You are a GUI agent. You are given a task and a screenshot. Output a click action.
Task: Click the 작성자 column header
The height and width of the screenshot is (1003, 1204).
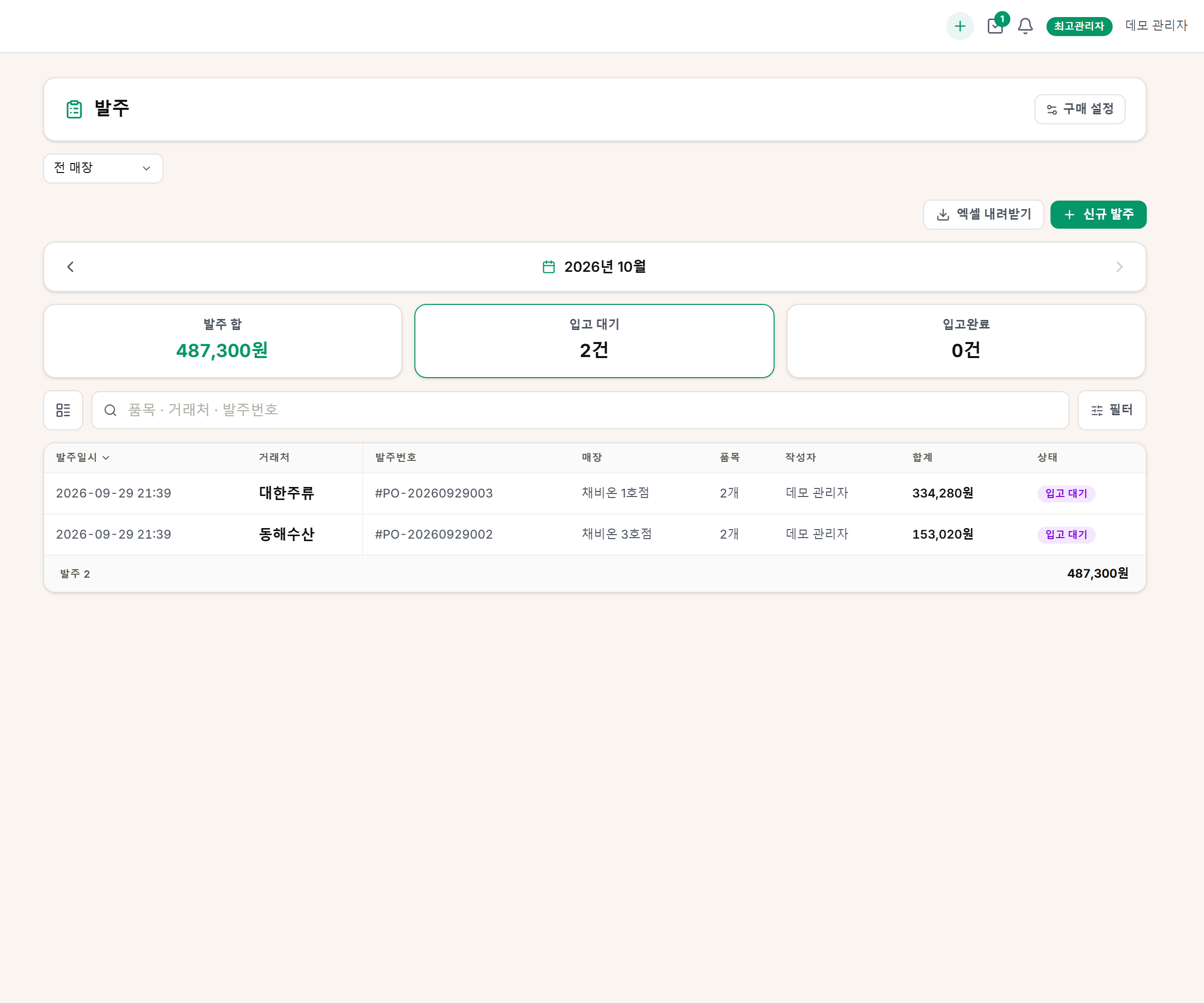pyautogui.click(x=800, y=457)
